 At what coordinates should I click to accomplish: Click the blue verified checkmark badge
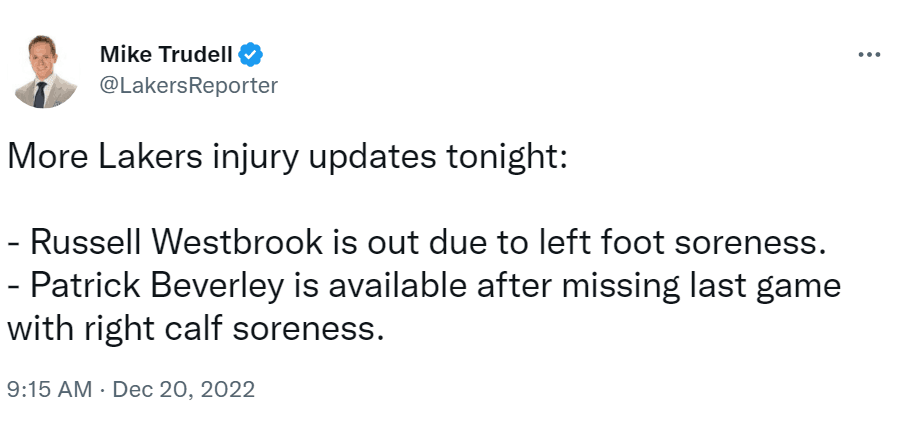click(251, 55)
